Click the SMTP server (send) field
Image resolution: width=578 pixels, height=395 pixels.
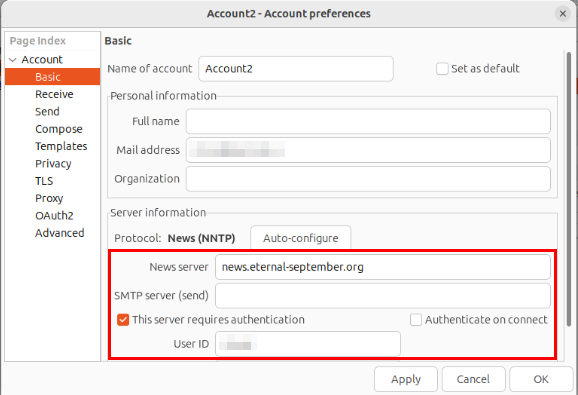pyautogui.click(x=383, y=296)
